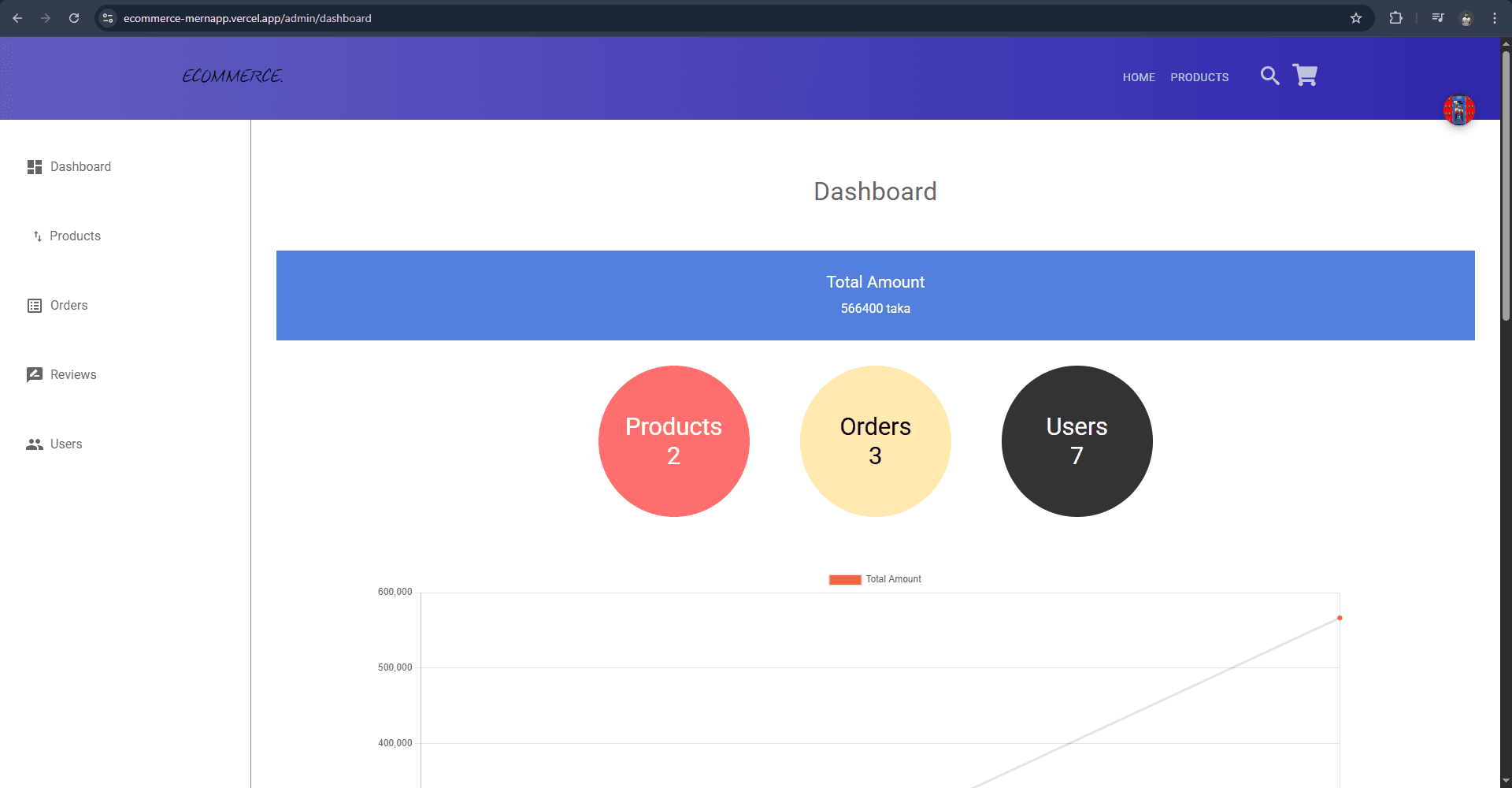1512x788 pixels.
Task: Click the Dashboard grid icon in sidebar
Action: (x=35, y=167)
